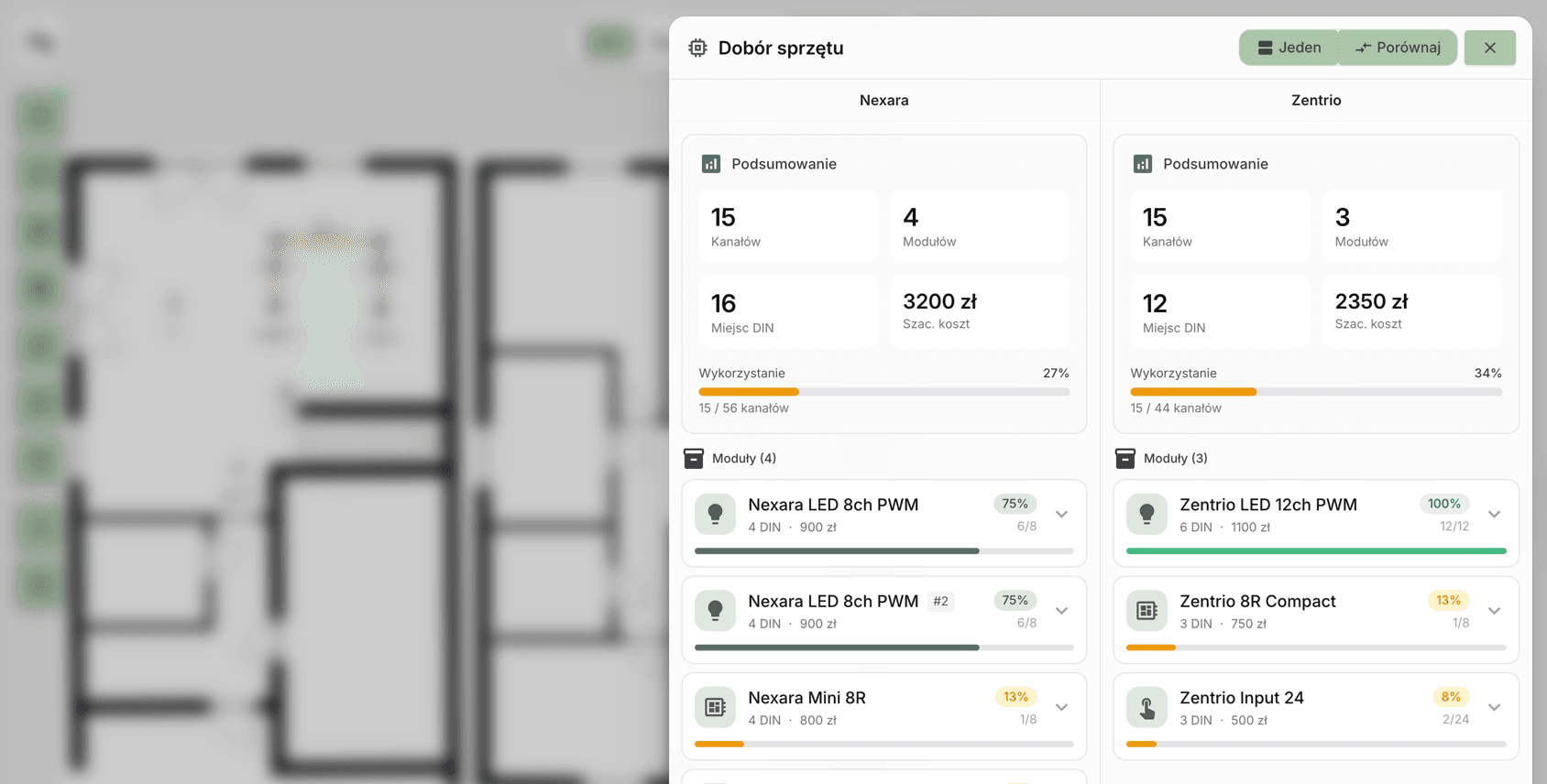This screenshot has width=1547, height=784.
Task: Click the Nexara Podsumowanie chart icon
Action: 710,164
